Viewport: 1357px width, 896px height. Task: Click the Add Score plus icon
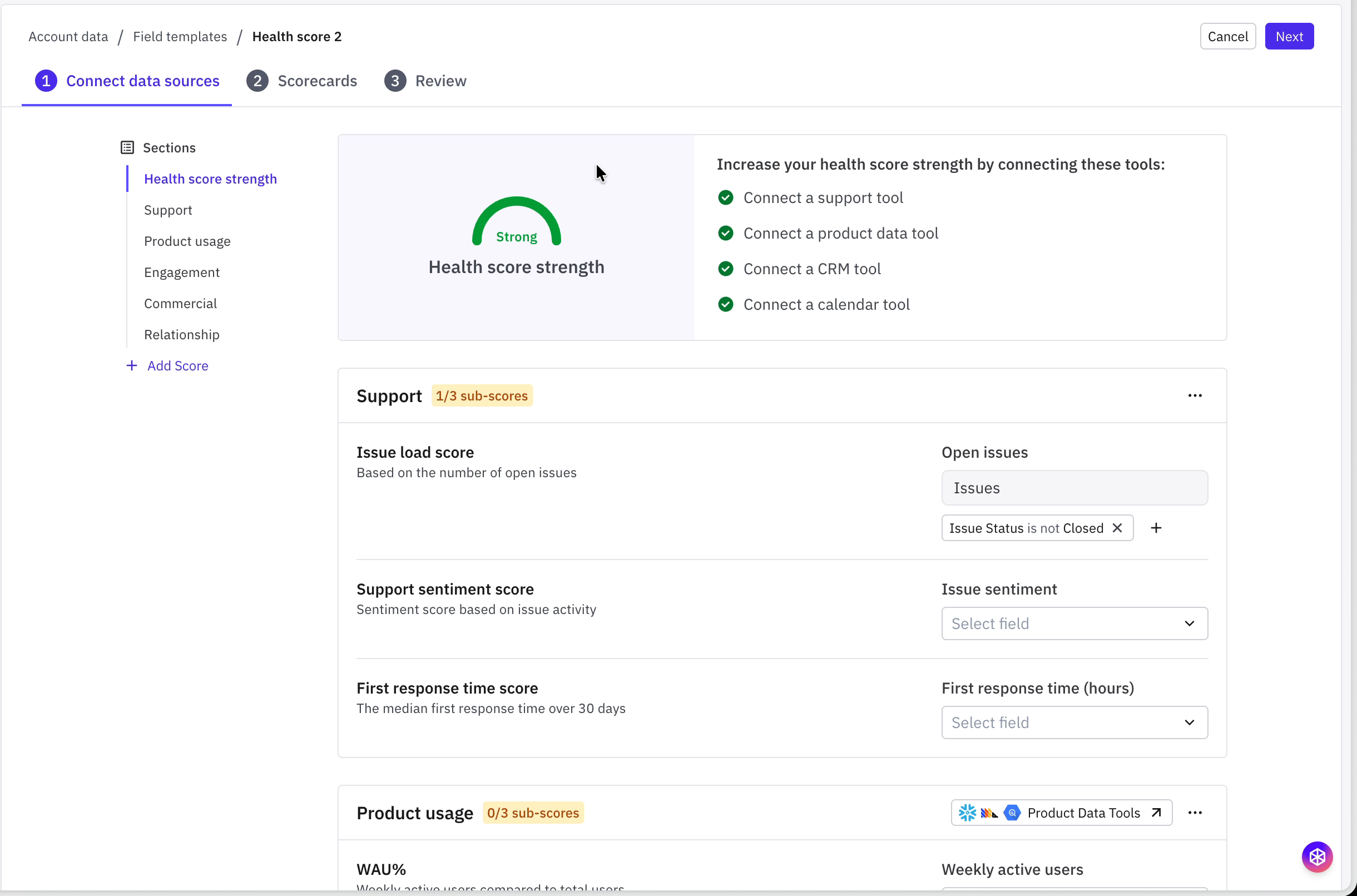click(x=131, y=366)
